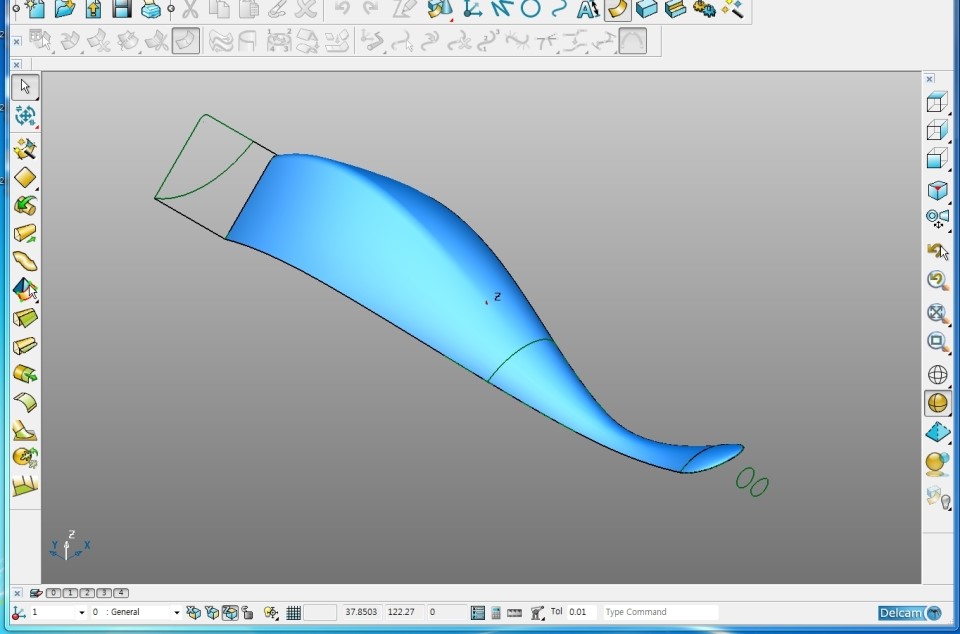Click the gold sphere material icon

point(937,464)
